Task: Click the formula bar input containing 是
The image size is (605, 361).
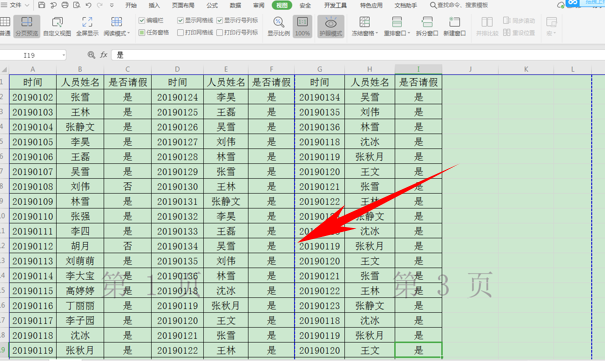Action: (358, 55)
